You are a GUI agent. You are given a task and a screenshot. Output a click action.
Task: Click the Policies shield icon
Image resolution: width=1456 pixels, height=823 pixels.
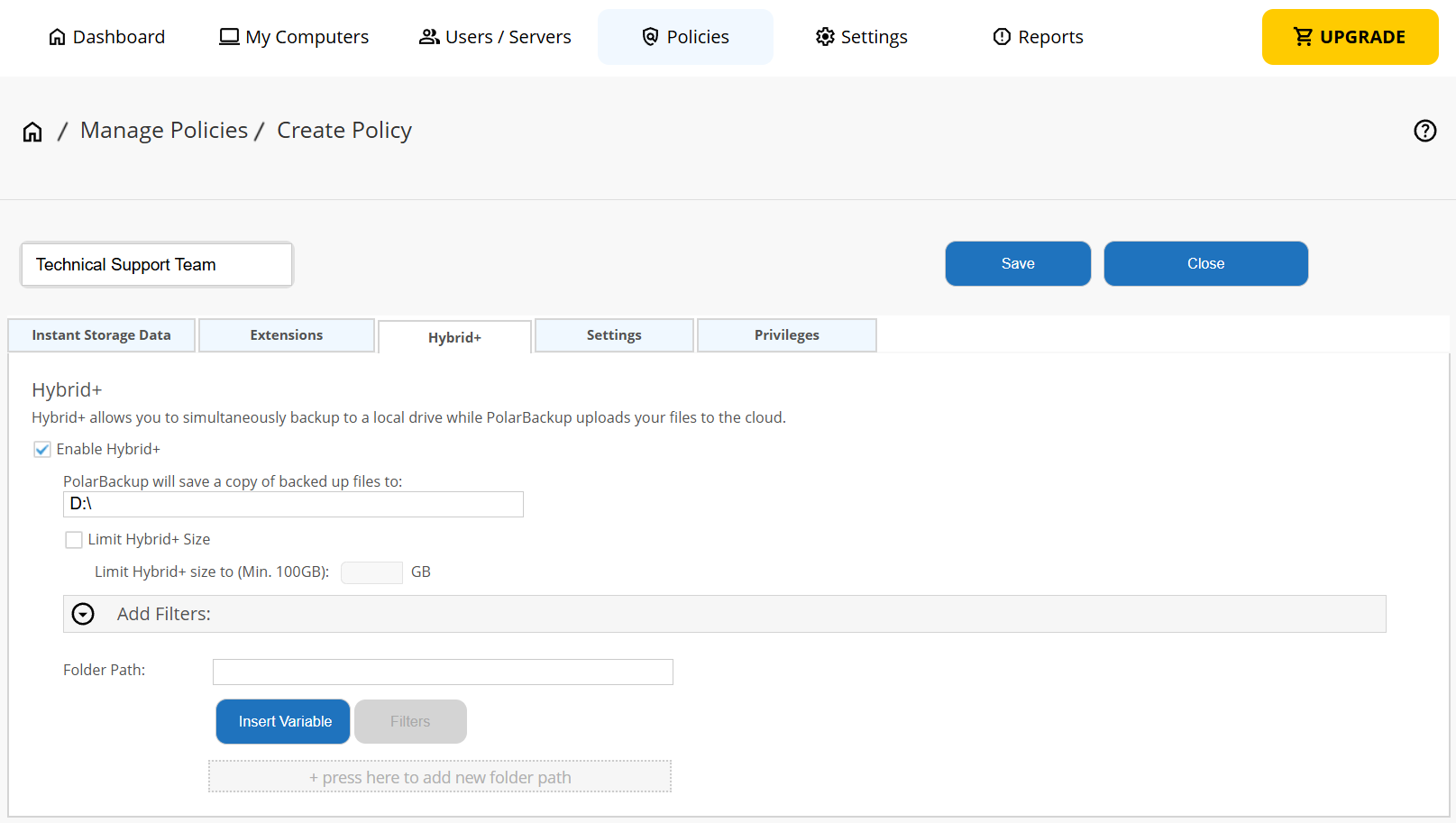pyautogui.click(x=650, y=37)
